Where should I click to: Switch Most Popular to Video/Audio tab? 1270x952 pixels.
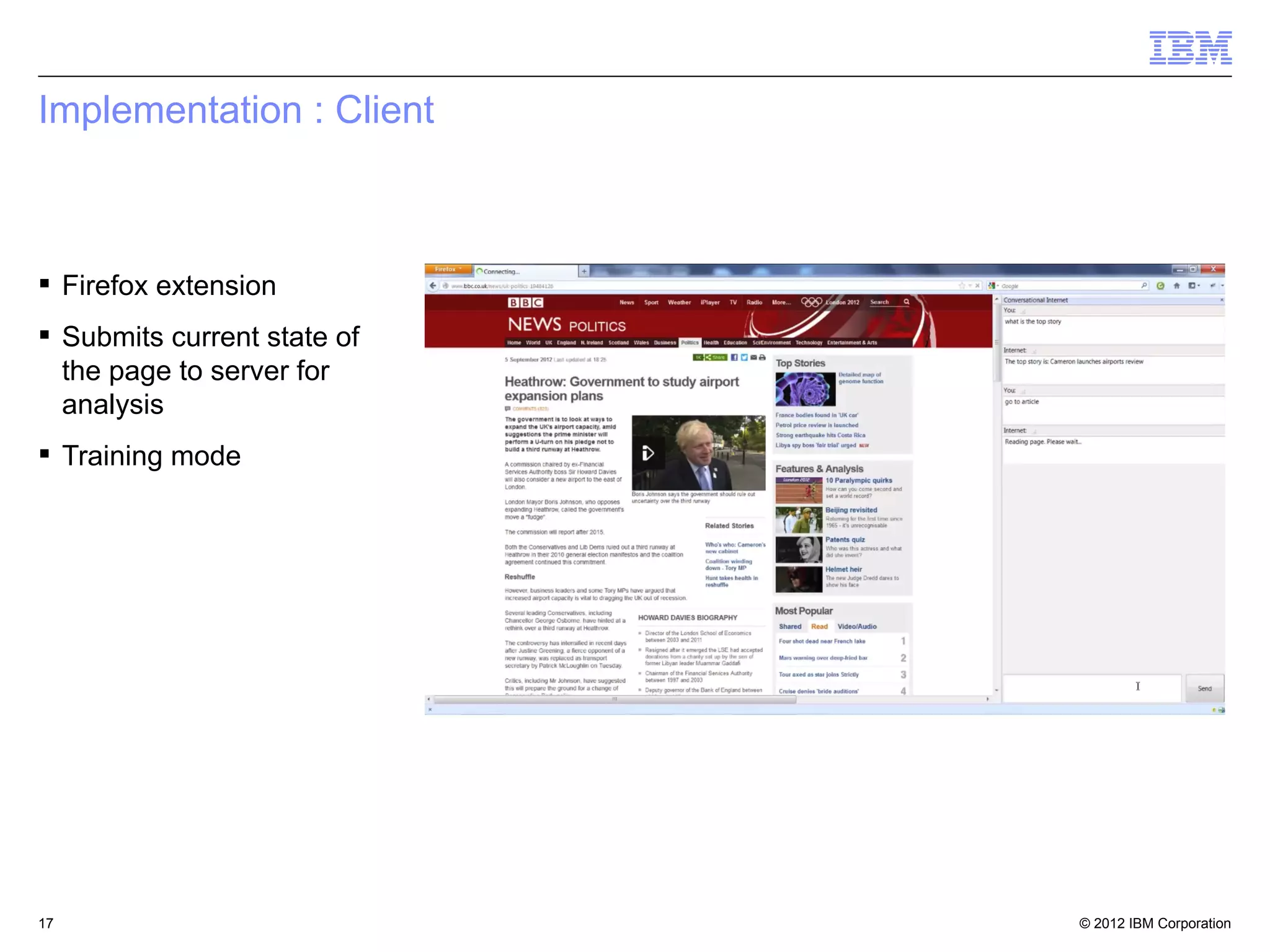click(x=857, y=627)
